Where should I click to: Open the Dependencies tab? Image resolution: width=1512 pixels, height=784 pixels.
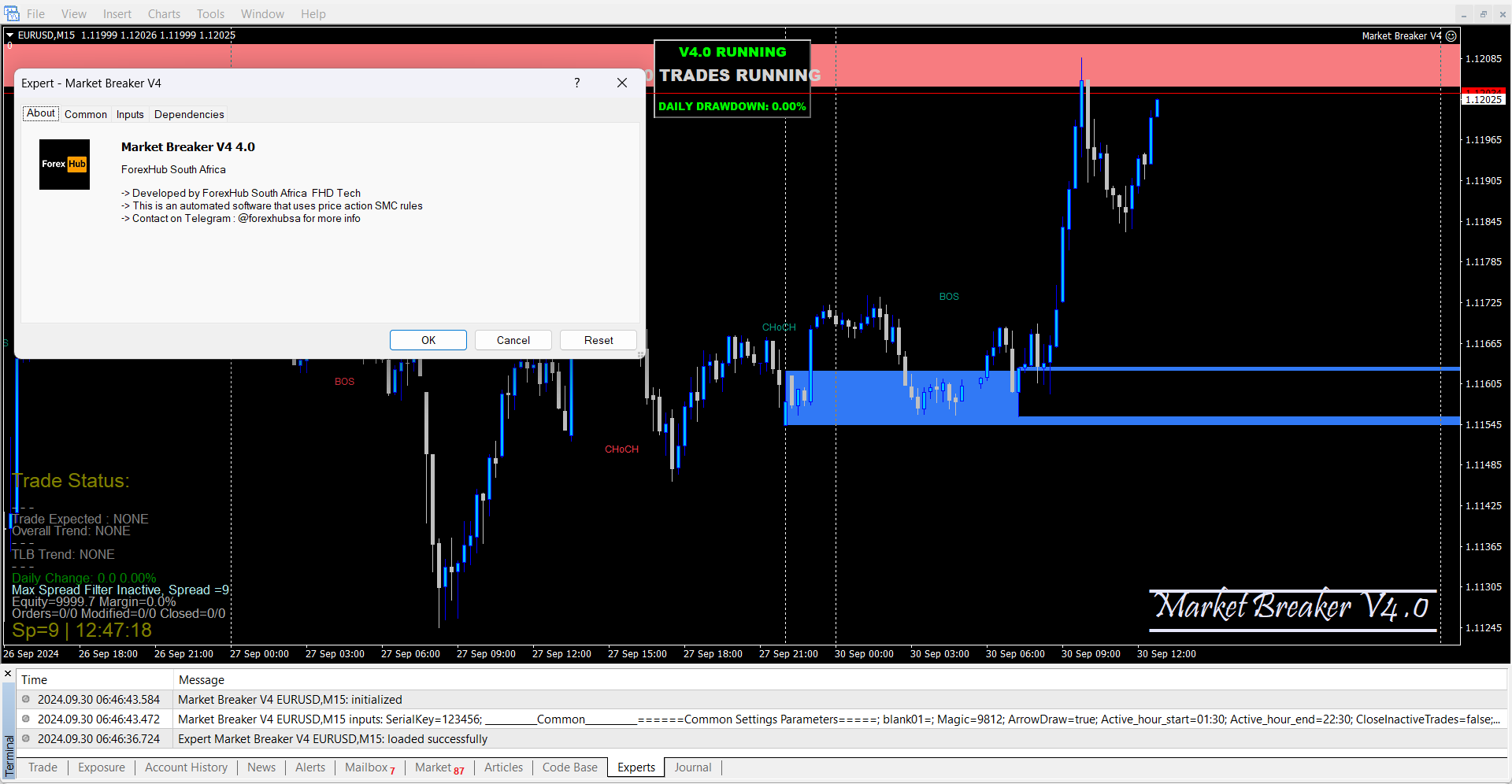click(x=189, y=114)
